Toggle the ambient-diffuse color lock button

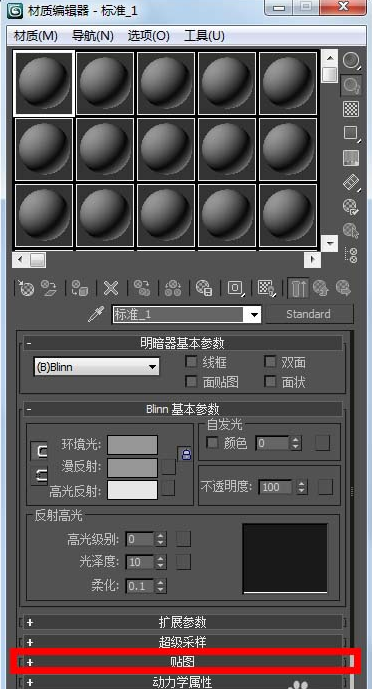pos(39,451)
